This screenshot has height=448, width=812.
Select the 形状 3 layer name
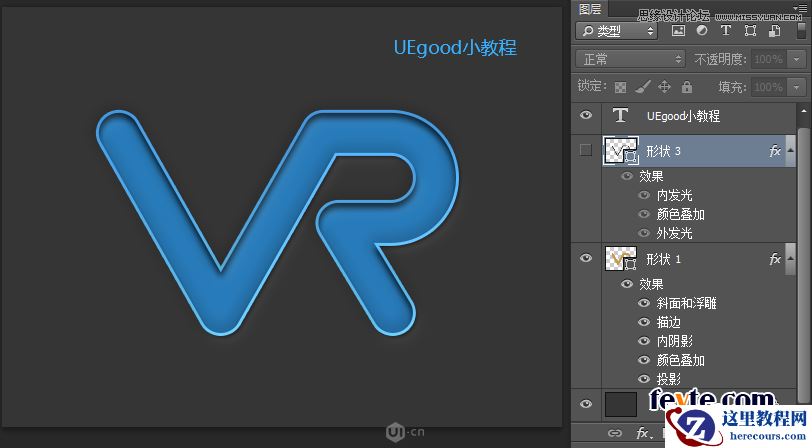[x=663, y=151]
